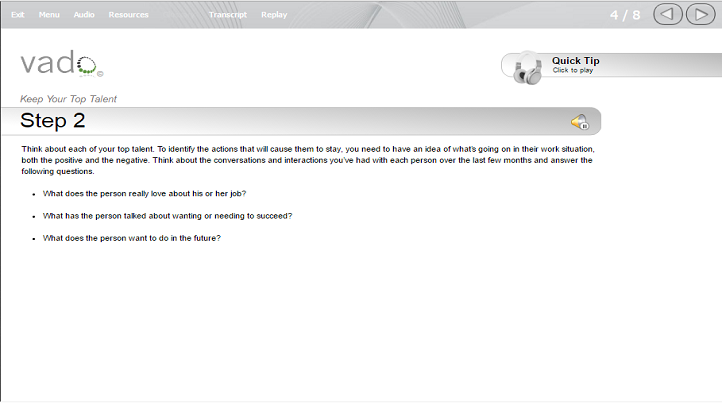Open the Audio options

point(84,15)
